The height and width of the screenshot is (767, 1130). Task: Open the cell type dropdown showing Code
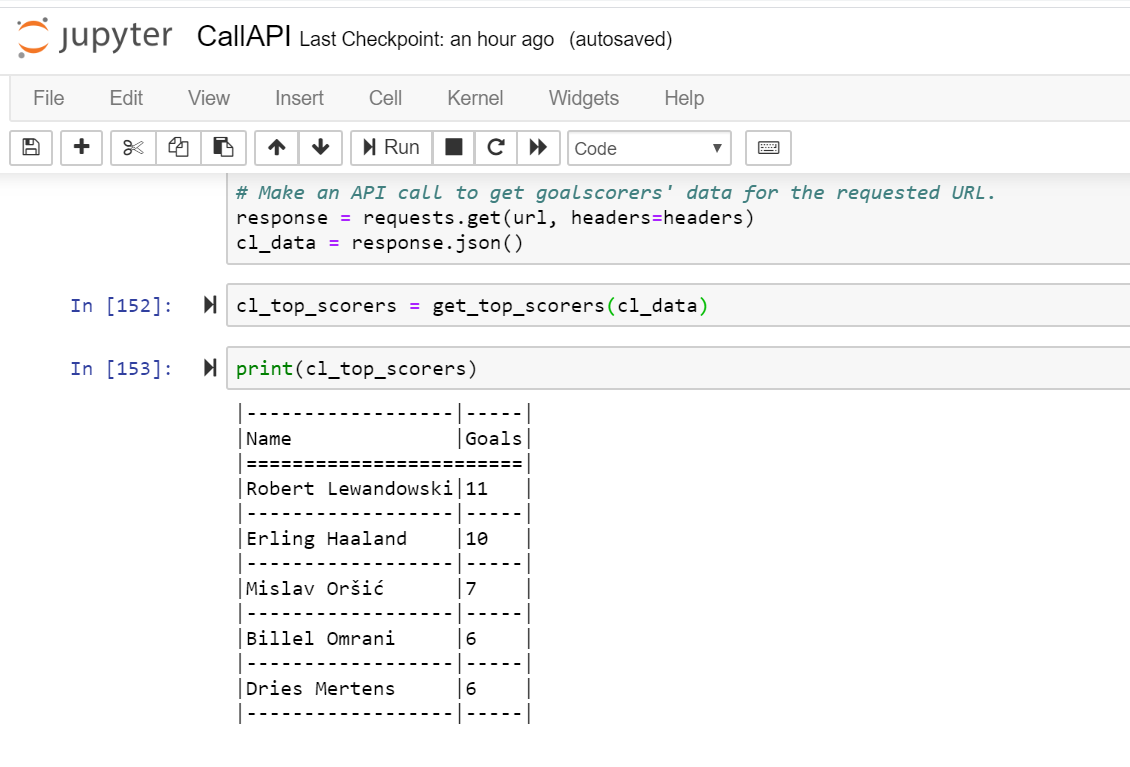pos(648,147)
